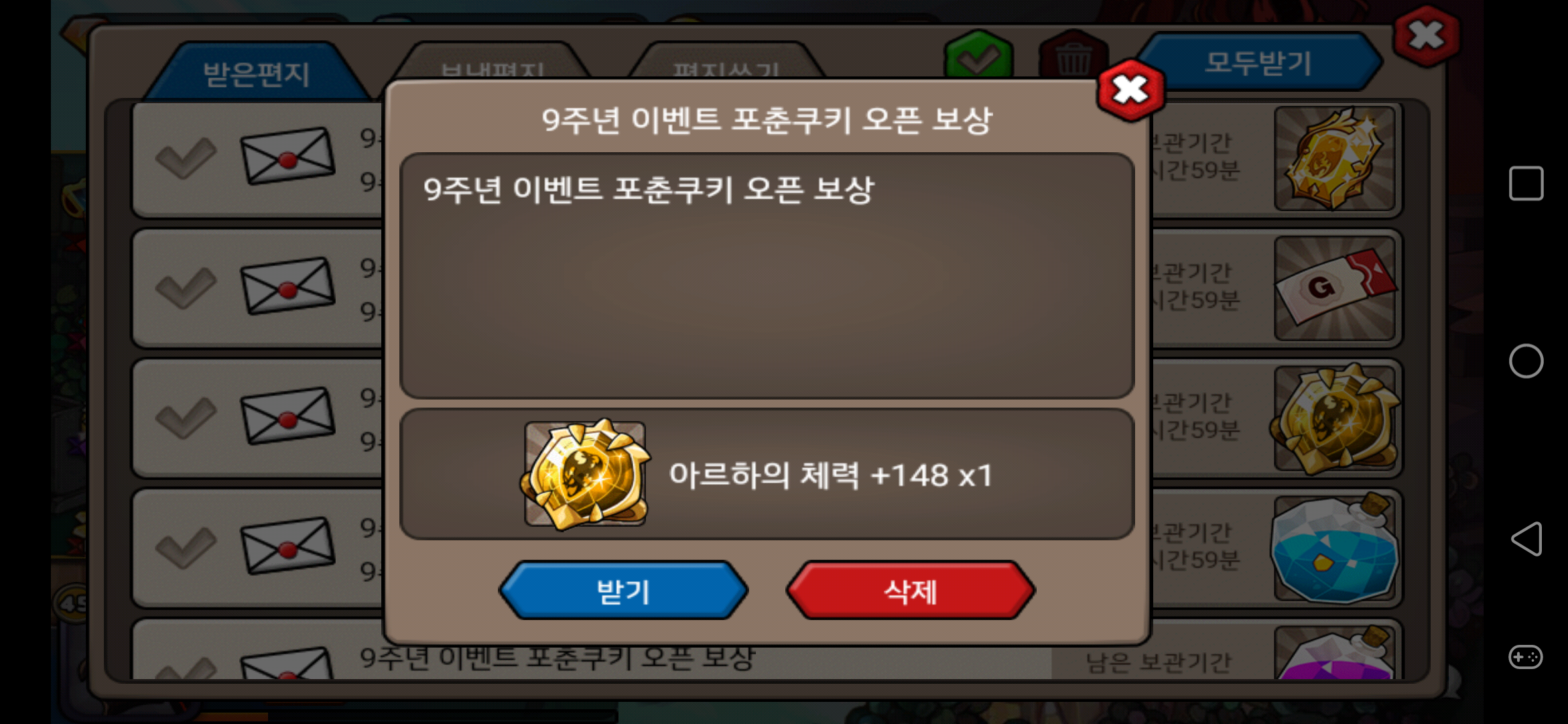Select the blue crystal potion reward thumbnail
Screen dimensions: 1568x724
[x=1335, y=548]
